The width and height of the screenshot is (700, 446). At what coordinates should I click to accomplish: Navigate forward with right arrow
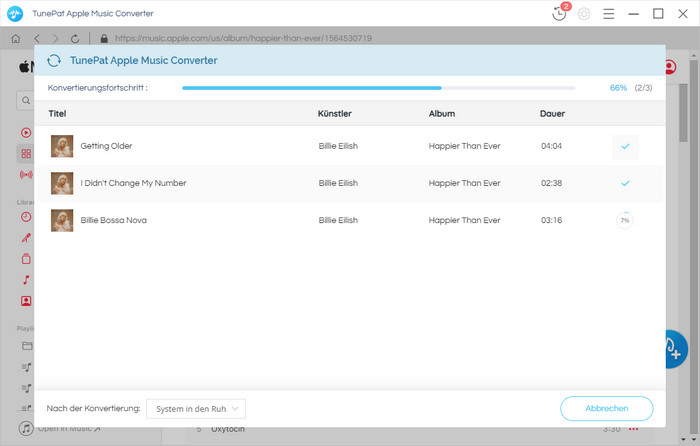[56, 38]
